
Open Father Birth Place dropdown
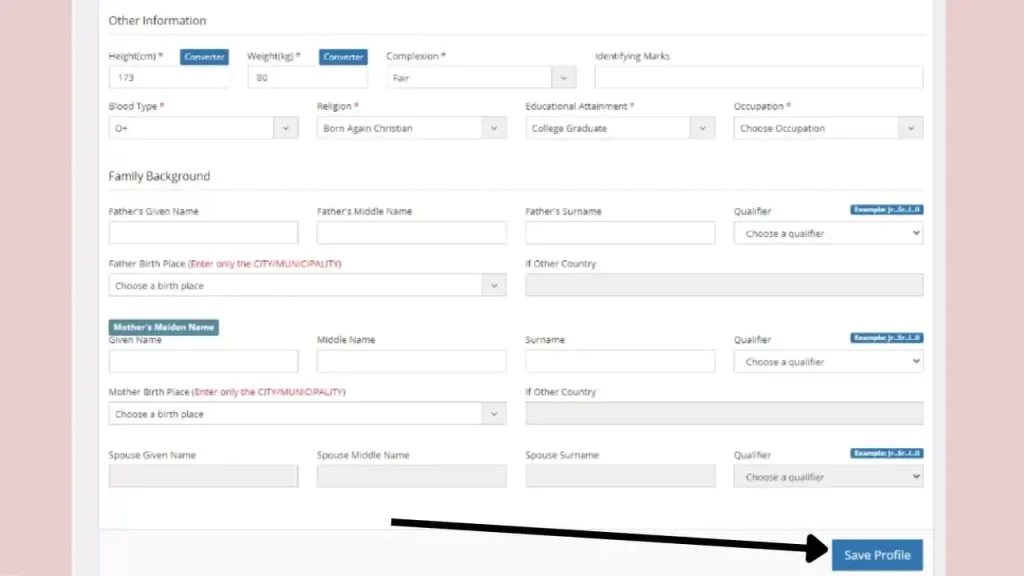click(x=308, y=285)
